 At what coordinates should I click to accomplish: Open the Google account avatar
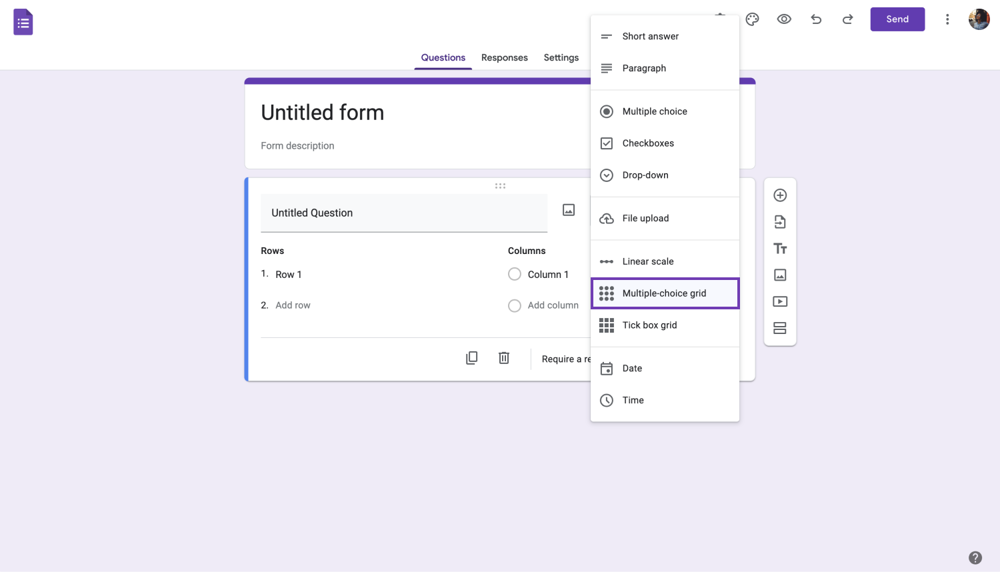click(979, 19)
